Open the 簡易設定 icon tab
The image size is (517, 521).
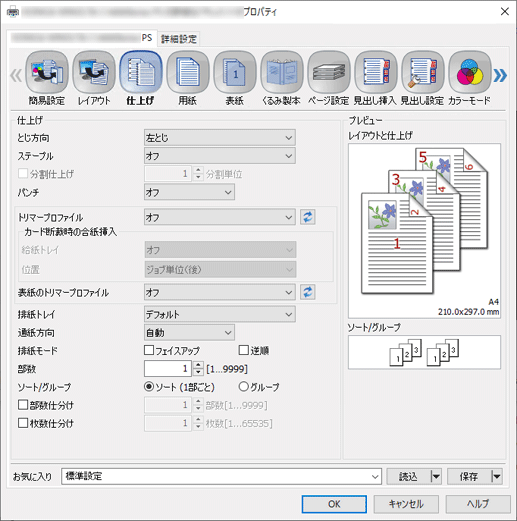[47, 78]
